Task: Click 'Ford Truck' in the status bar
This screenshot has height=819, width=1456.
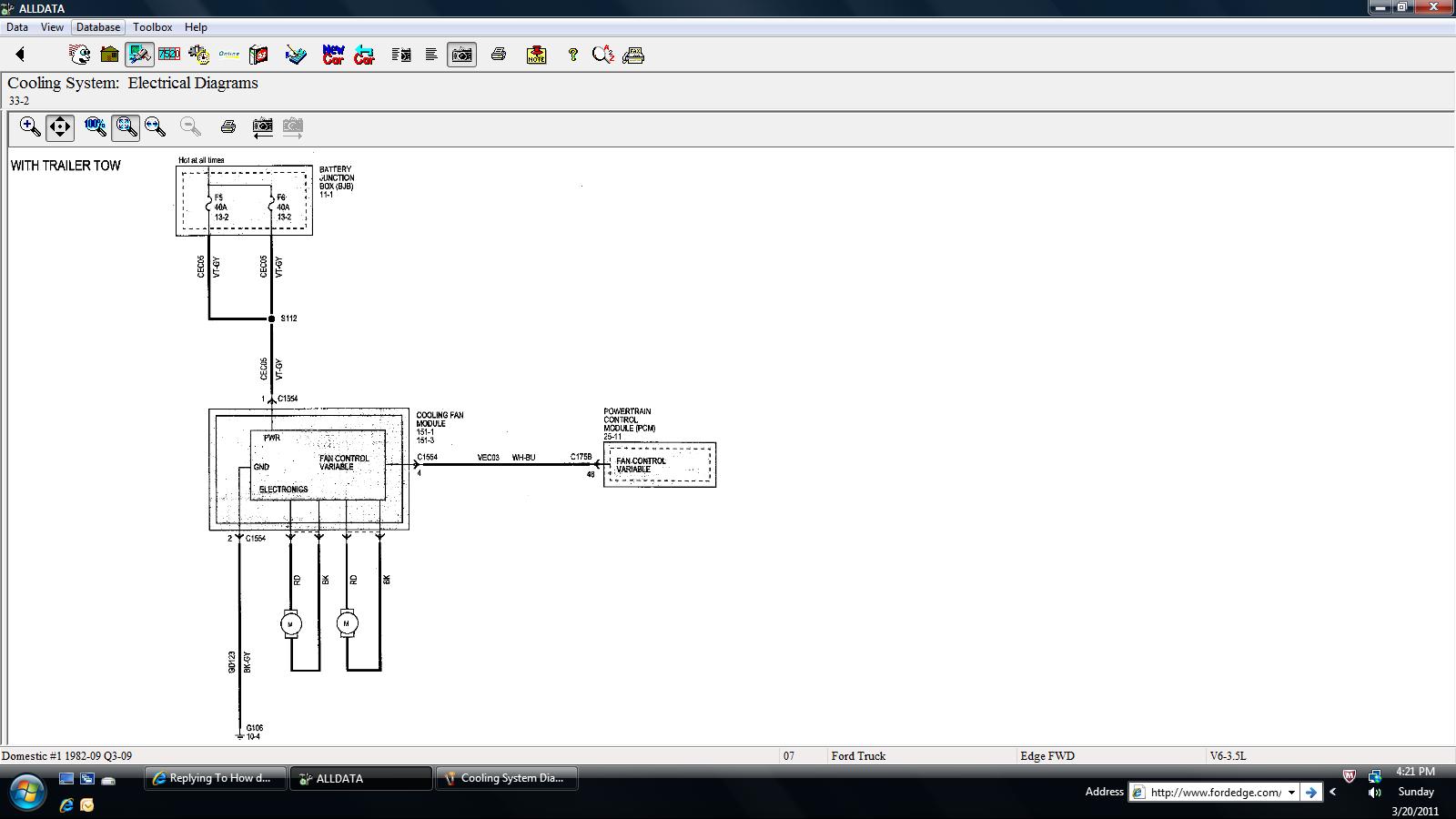Action: coord(858,755)
